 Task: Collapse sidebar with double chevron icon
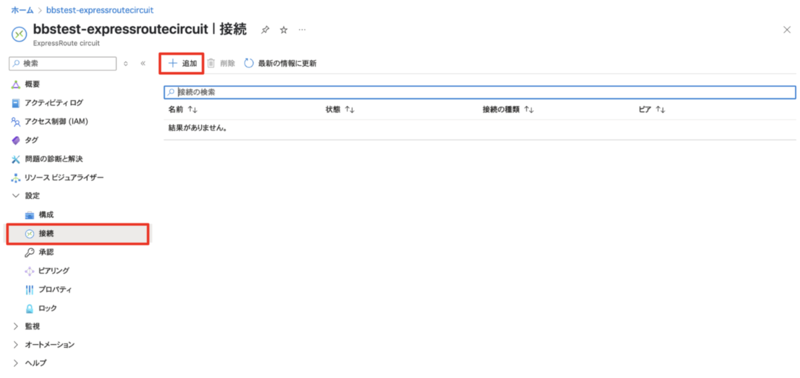click(x=143, y=64)
